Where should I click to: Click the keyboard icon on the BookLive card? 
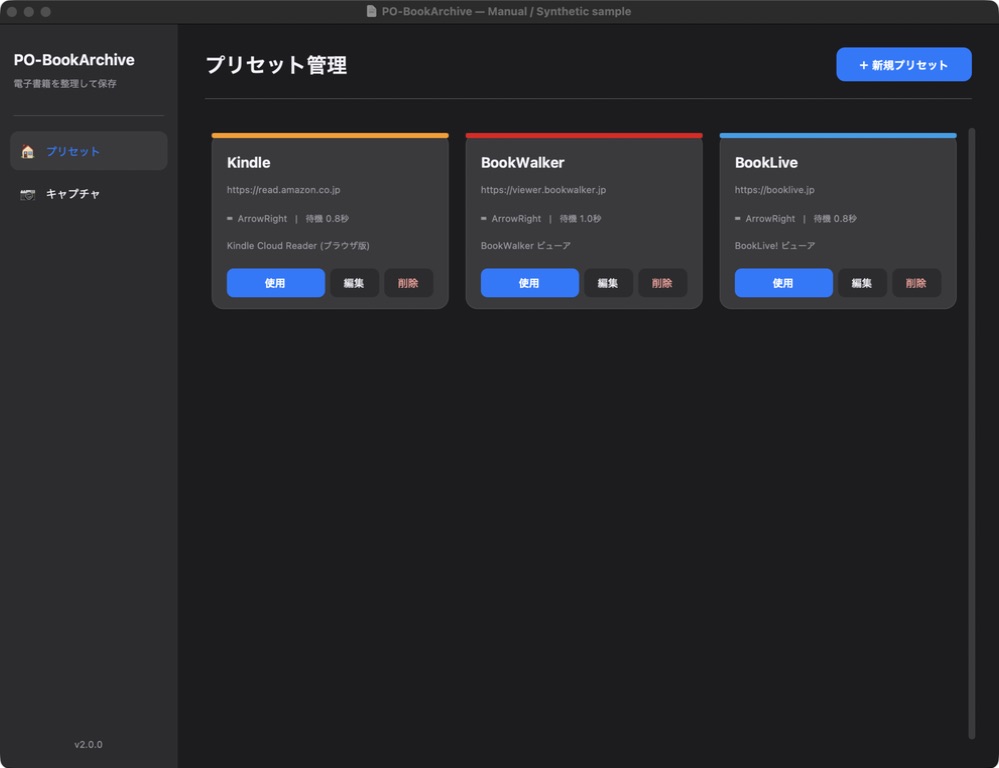click(x=737, y=219)
